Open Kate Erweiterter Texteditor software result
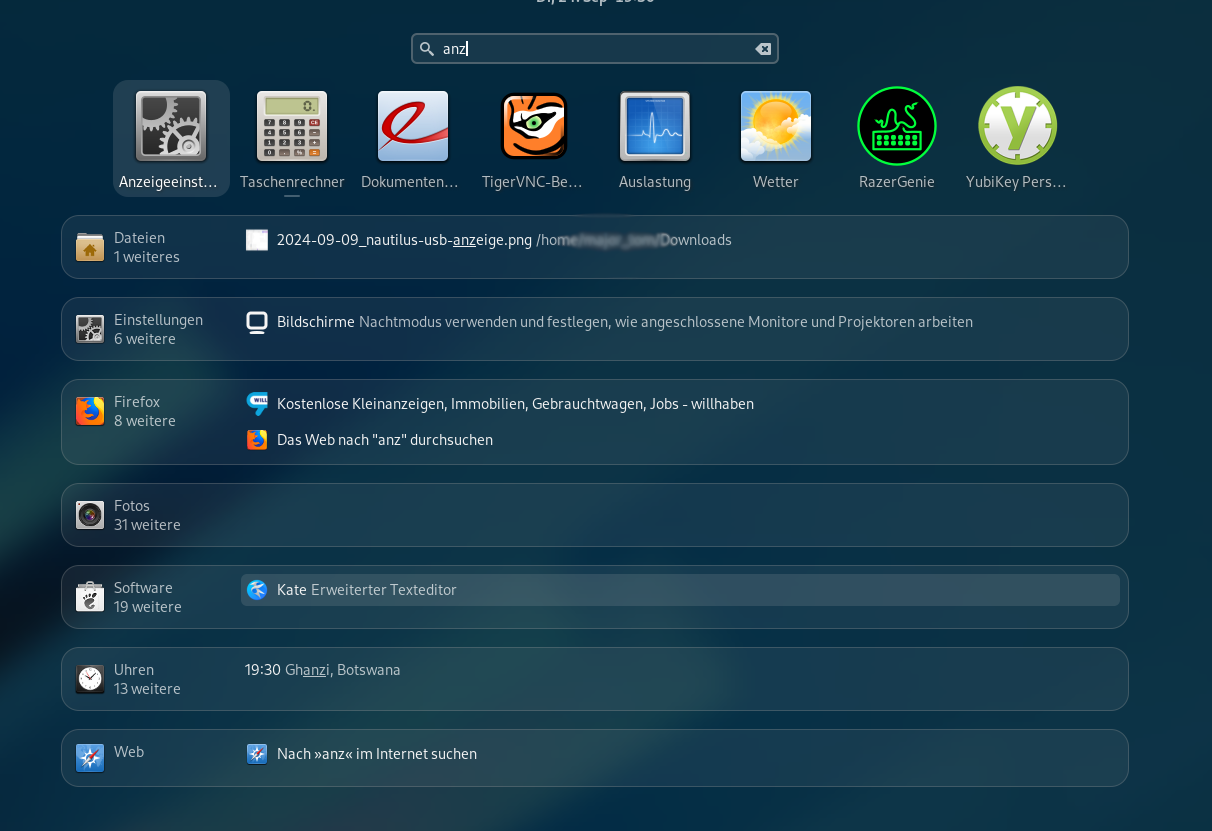Screen dimensions: 1212x831 pyautogui.click(x=680, y=590)
